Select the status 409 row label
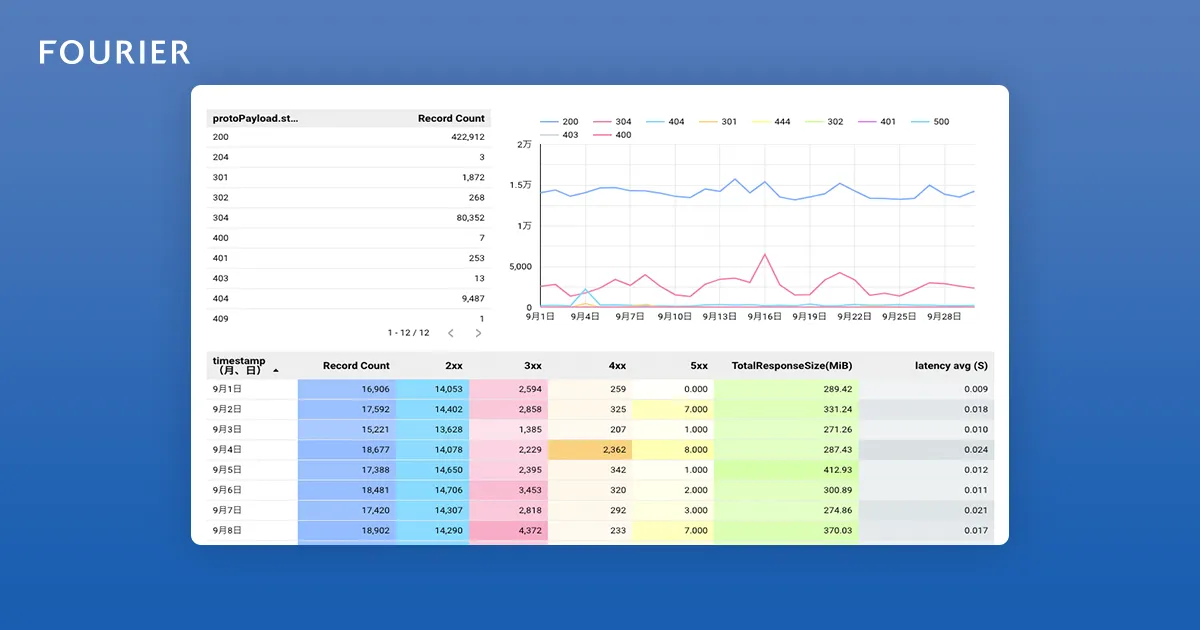 221,319
